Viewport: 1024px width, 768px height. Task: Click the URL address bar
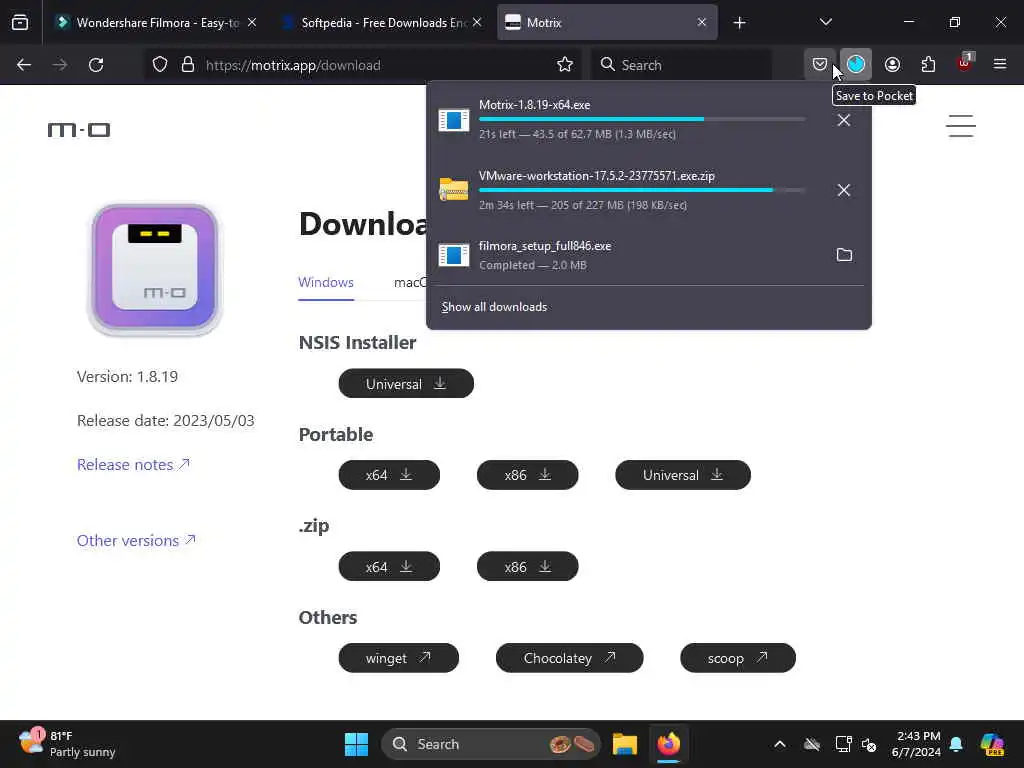coord(362,65)
